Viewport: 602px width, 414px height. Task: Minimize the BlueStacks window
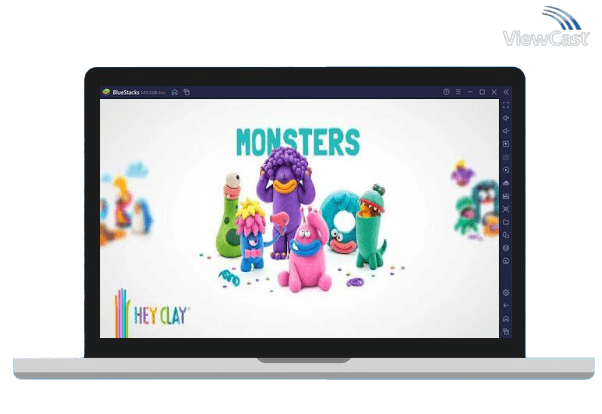470,92
